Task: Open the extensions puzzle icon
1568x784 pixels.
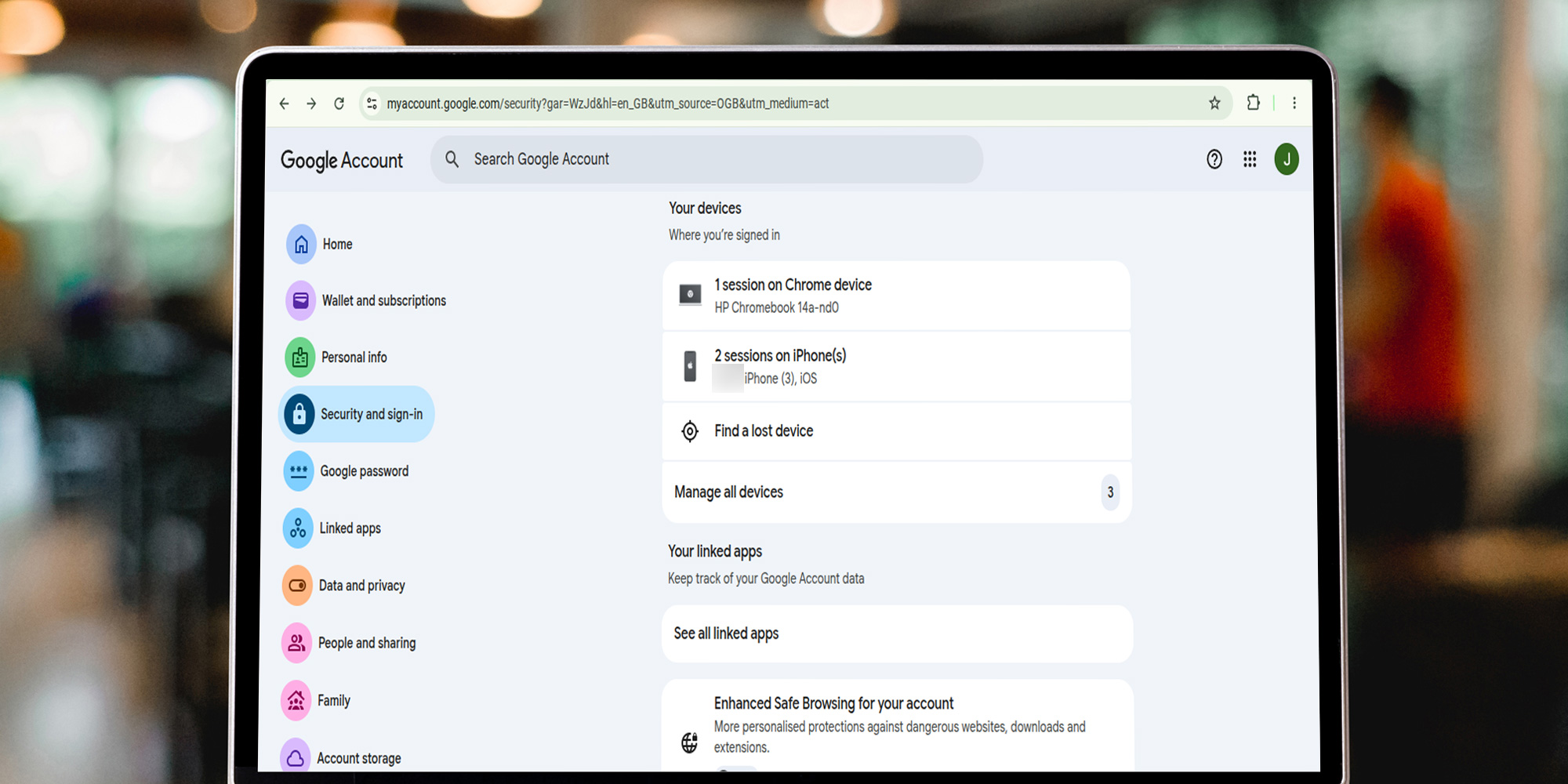Action: [x=1253, y=103]
